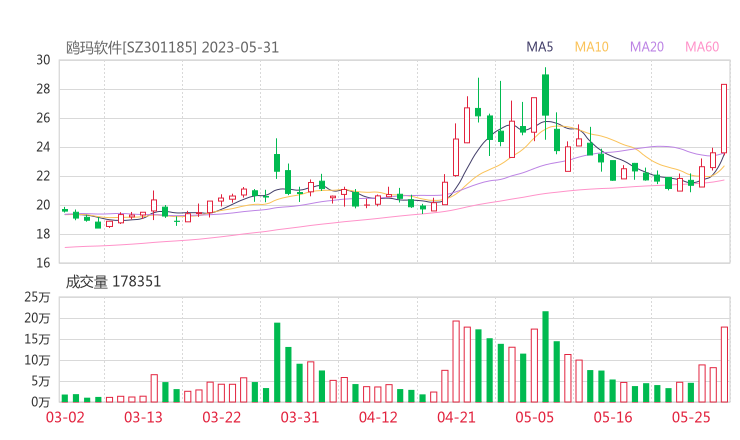Click the 03-02 date axis label
Image resolution: width=740 pixels, height=440 pixels.
coord(65,417)
